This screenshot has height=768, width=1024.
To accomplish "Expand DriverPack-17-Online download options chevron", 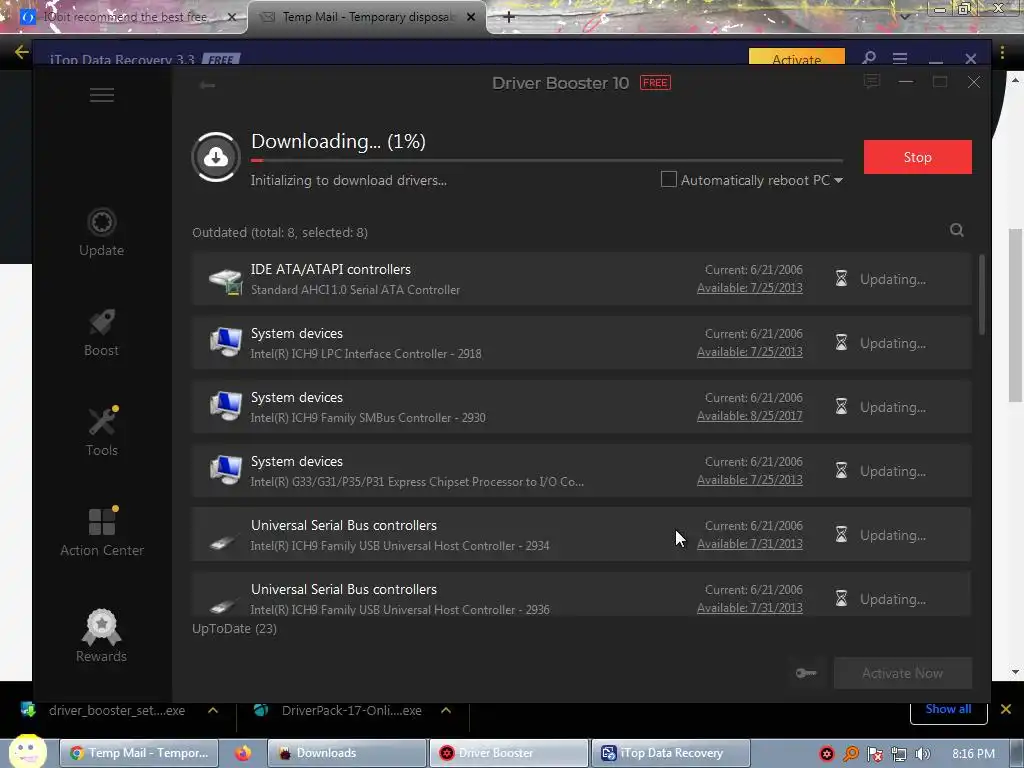I will [x=446, y=710].
